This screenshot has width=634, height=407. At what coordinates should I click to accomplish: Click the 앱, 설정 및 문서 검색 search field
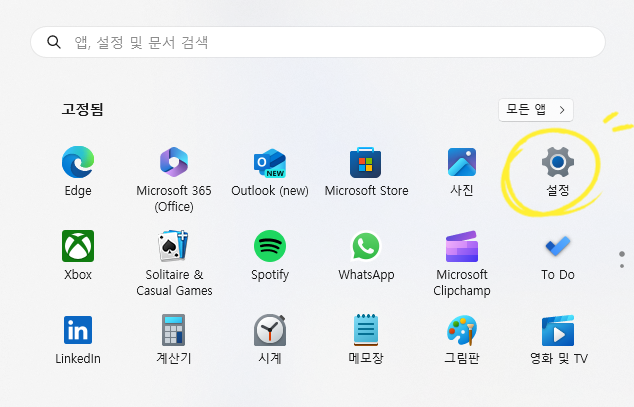pyautogui.click(x=318, y=42)
